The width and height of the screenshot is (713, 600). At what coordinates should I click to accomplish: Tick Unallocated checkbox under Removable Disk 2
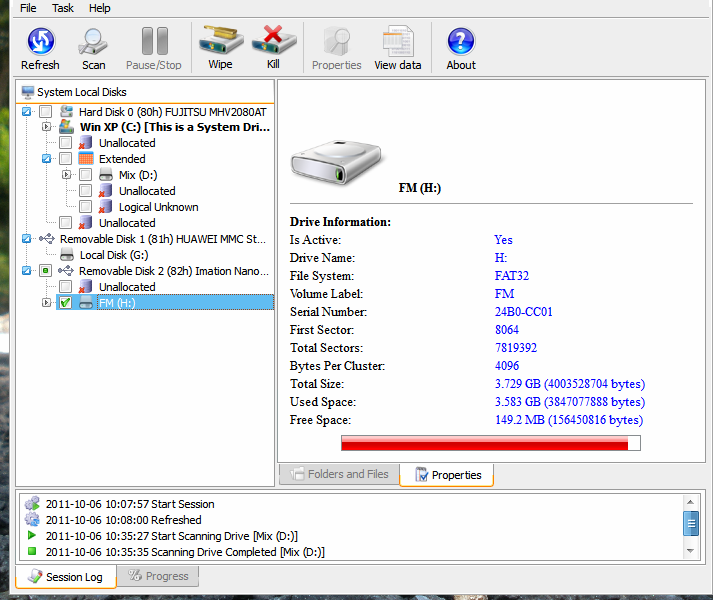[65, 287]
